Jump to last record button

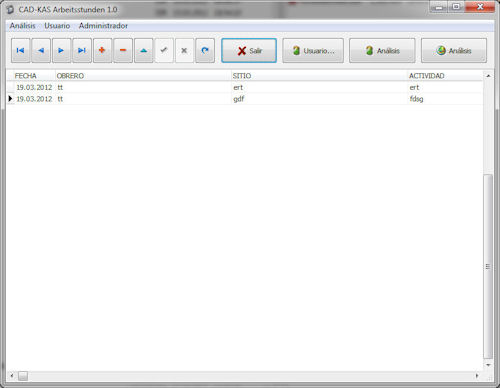pyautogui.click(x=82, y=50)
